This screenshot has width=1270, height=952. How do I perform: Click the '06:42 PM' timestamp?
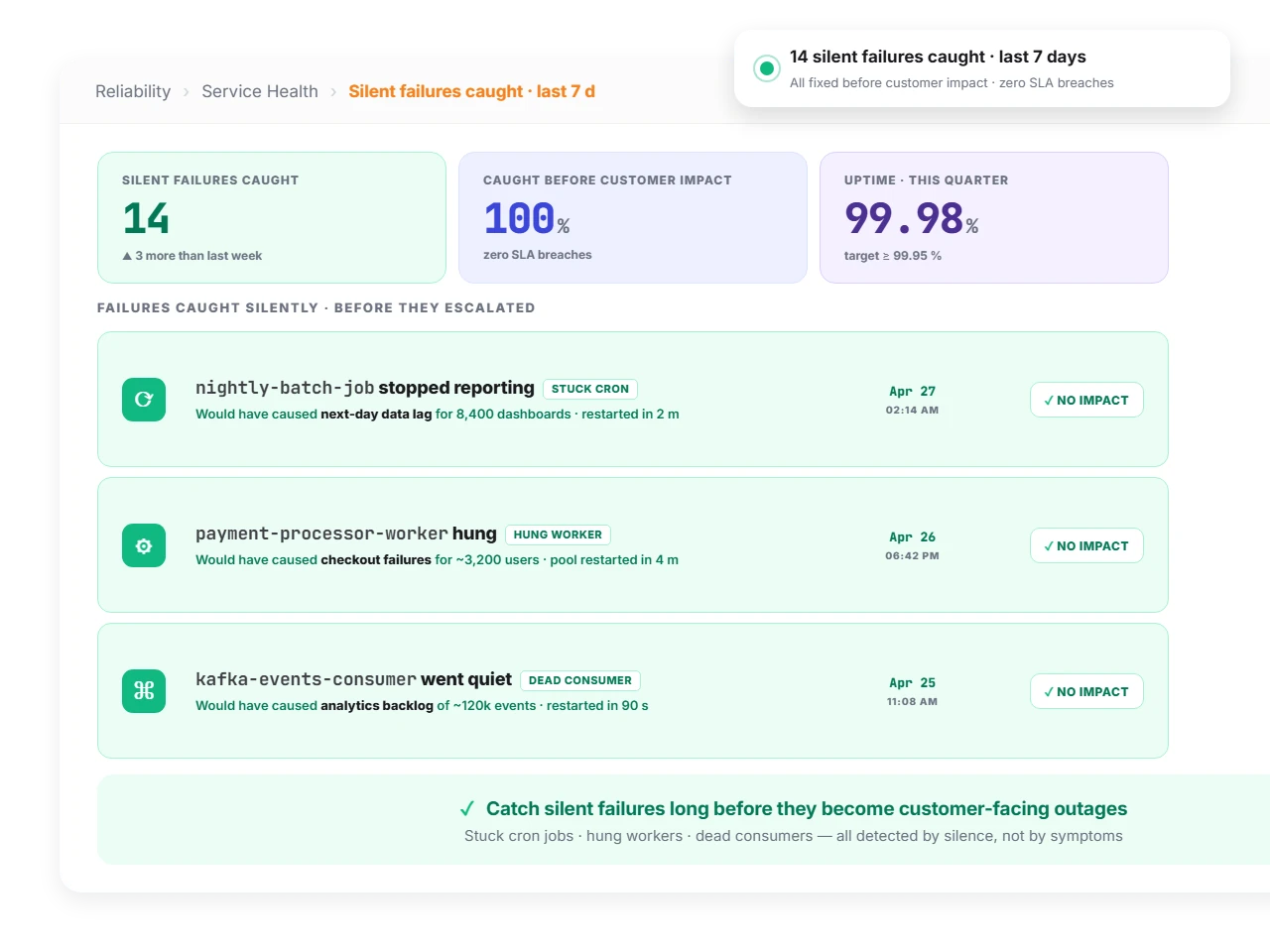pyautogui.click(x=913, y=555)
